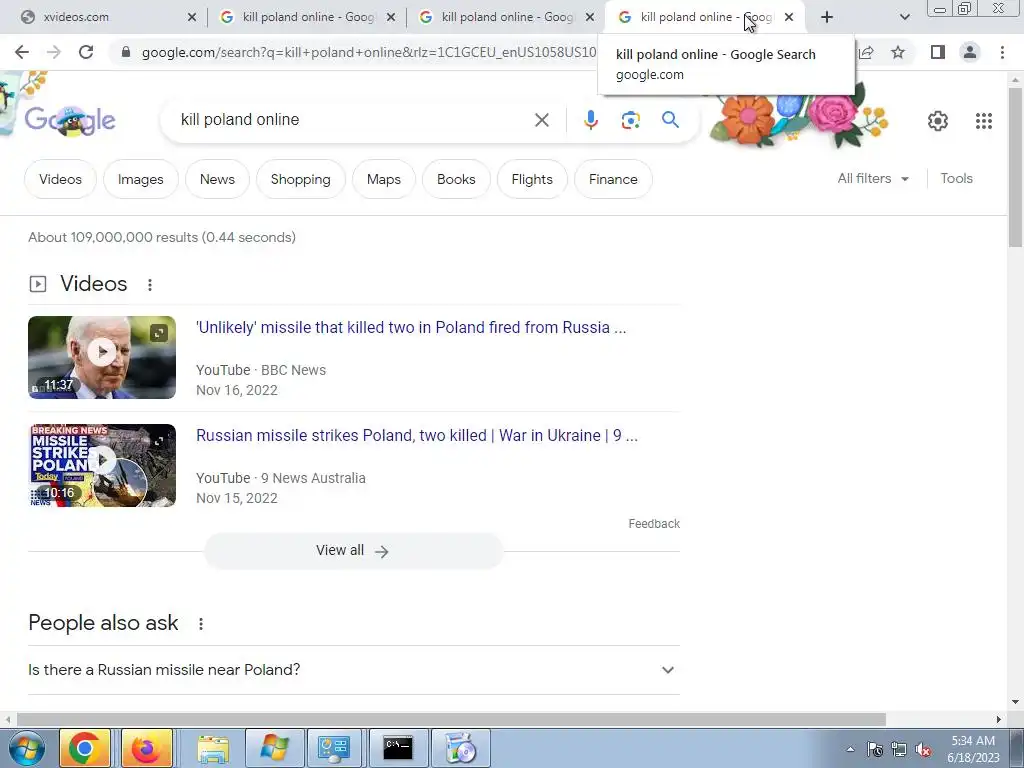This screenshot has height=768, width=1024.
Task: Click the Feedback link under videos
Action: tap(654, 524)
